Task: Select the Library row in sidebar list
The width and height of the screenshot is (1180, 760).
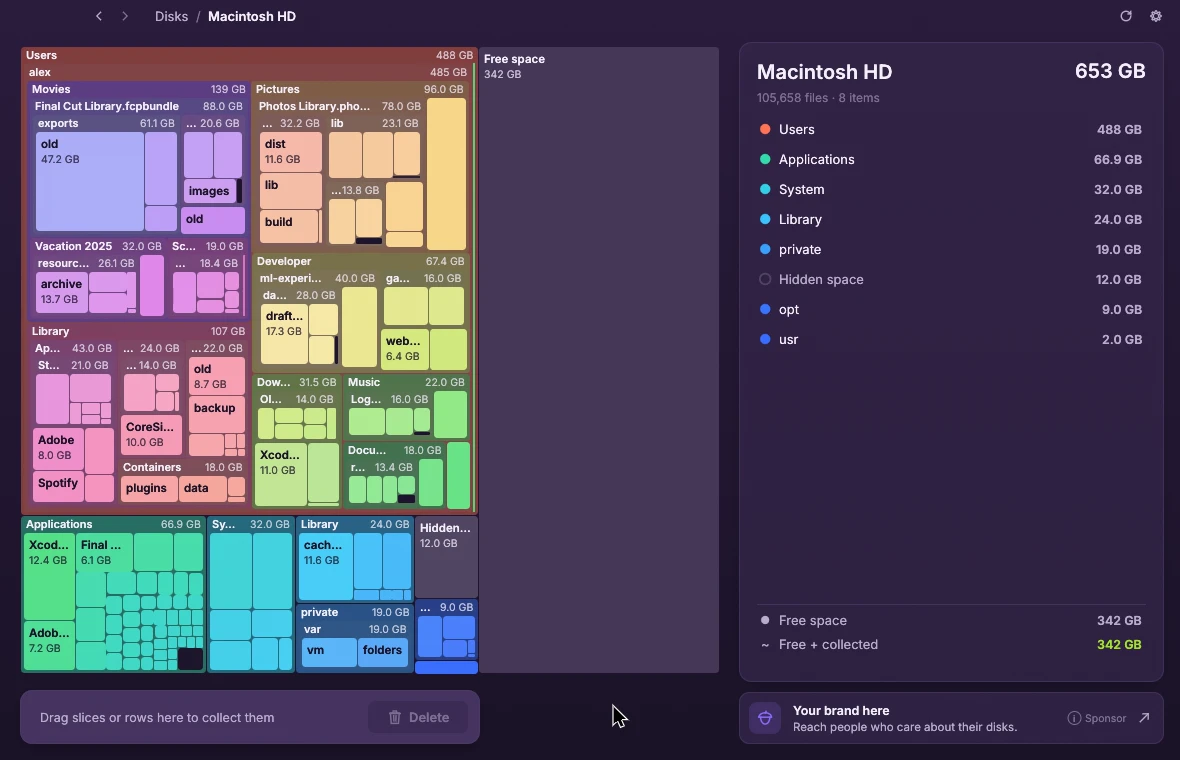Action: point(950,220)
